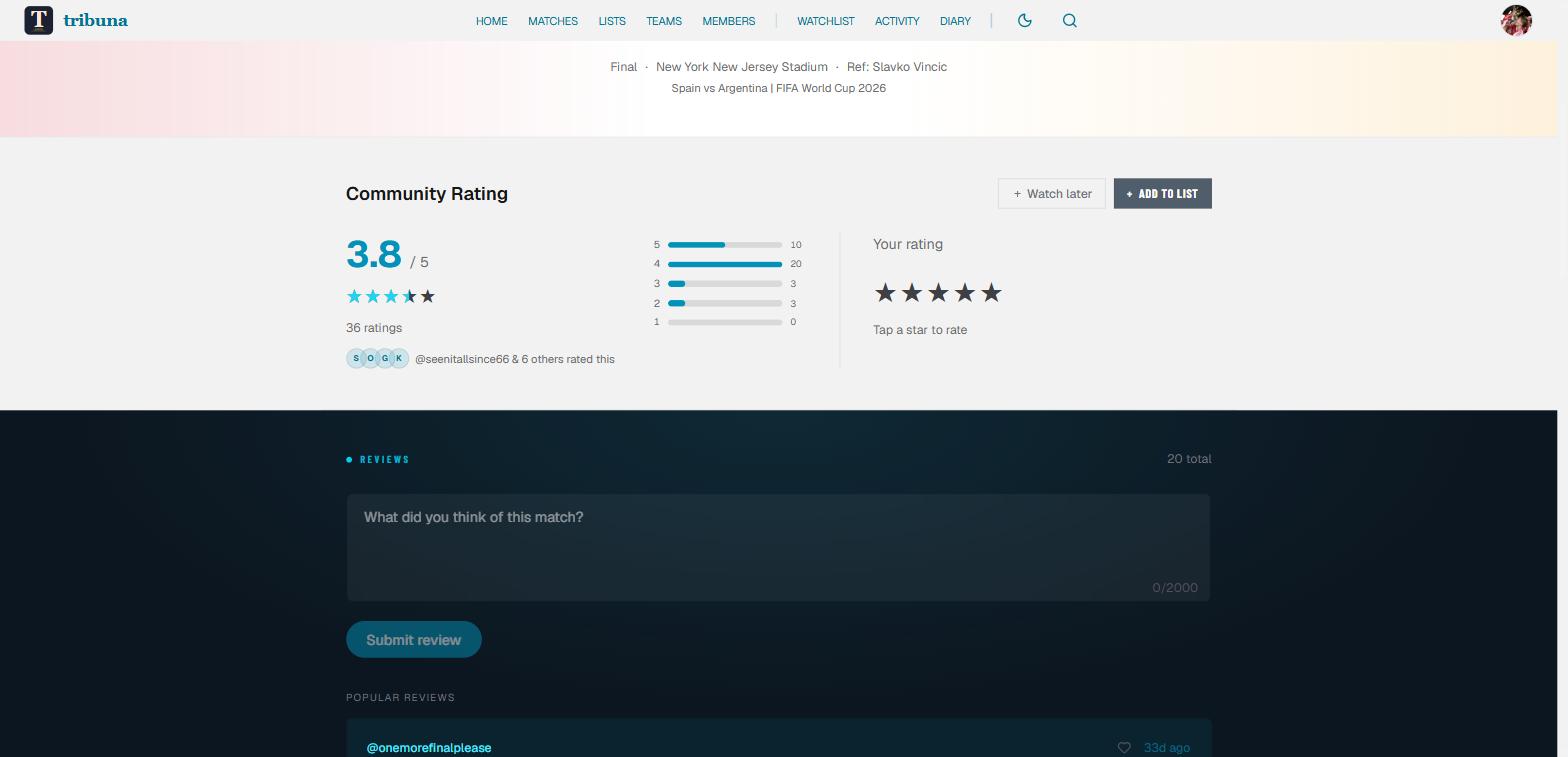Click the 20 total reviews count
Image resolution: width=1568 pixels, height=757 pixels.
(1189, 459)
